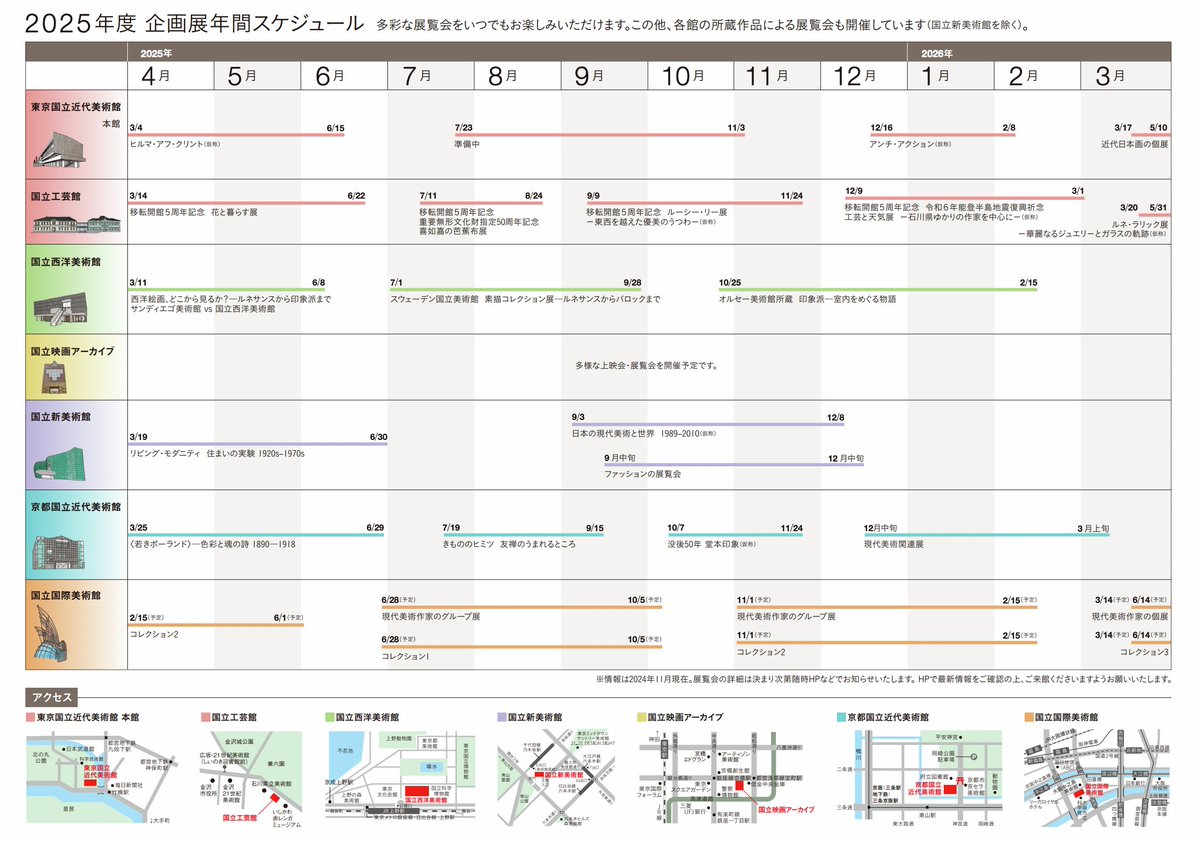The height and width of the screenshot is (841, 1200).
Task: Click the オルセー美術館所蔵 印象派 exhibition title
Action: [x=807, y=299]
